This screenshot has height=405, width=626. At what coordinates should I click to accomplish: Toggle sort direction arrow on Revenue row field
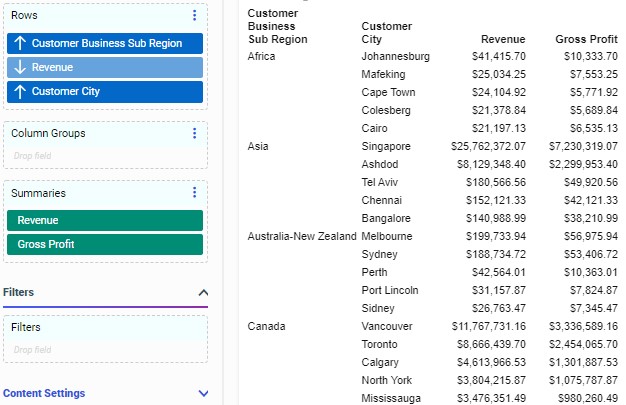20,68
